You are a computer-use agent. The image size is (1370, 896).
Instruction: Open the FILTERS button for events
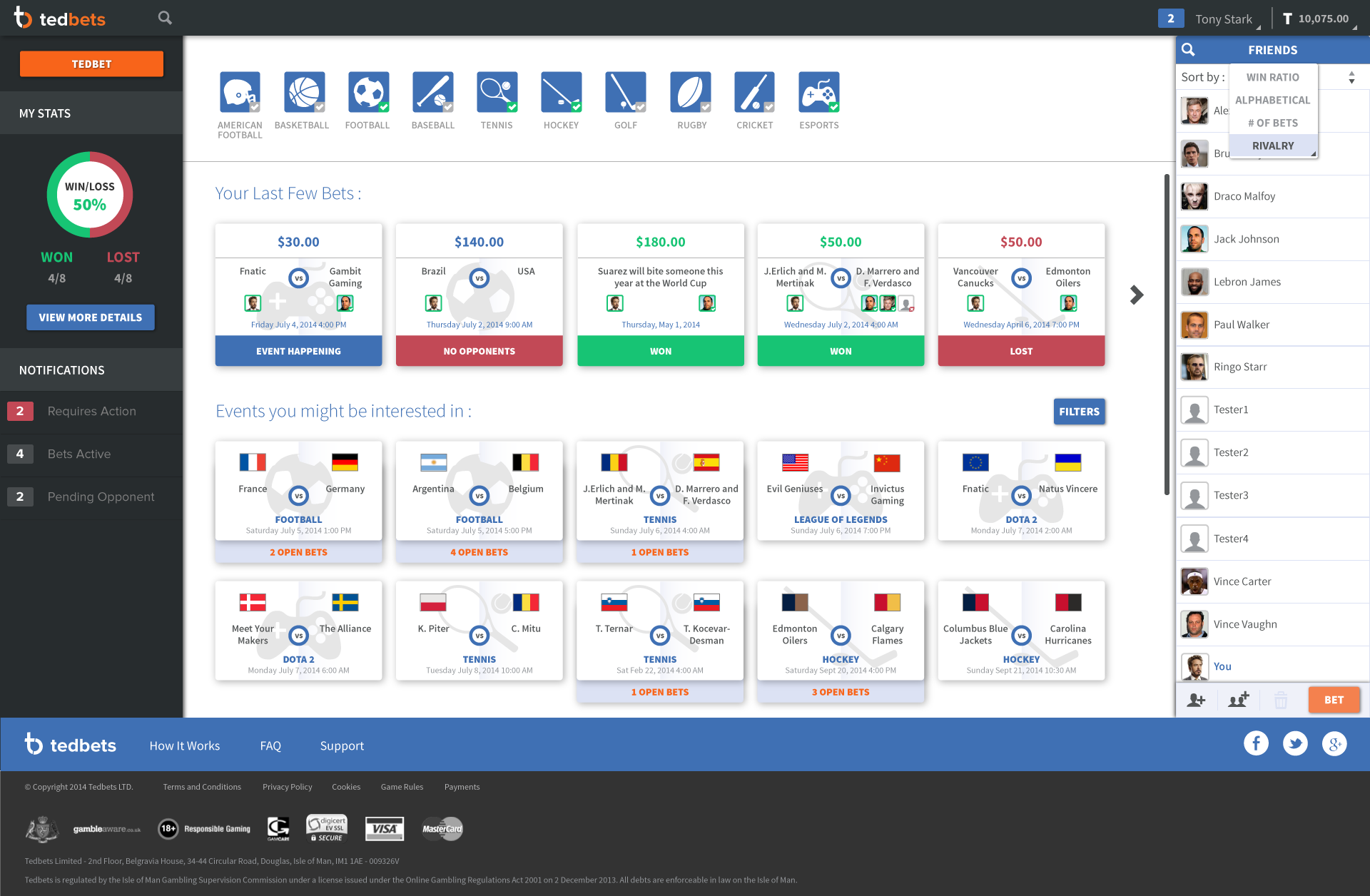tap(1079, 412)
